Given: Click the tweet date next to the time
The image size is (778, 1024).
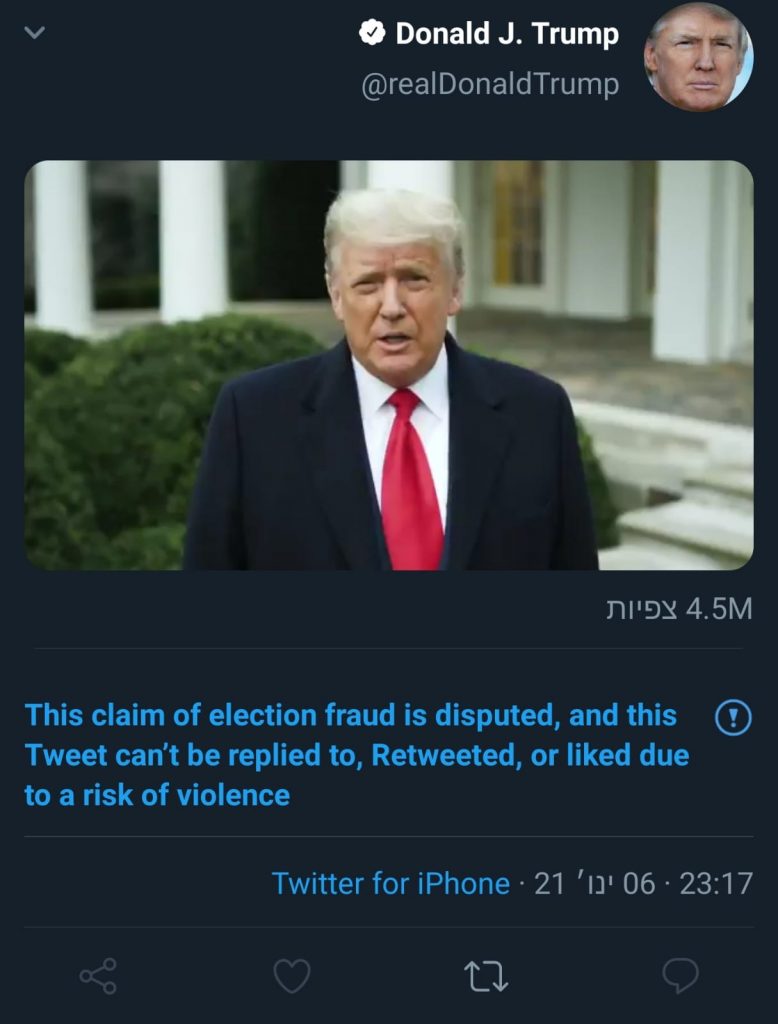Looking at the screenshot, I should (x=594, y=884).
